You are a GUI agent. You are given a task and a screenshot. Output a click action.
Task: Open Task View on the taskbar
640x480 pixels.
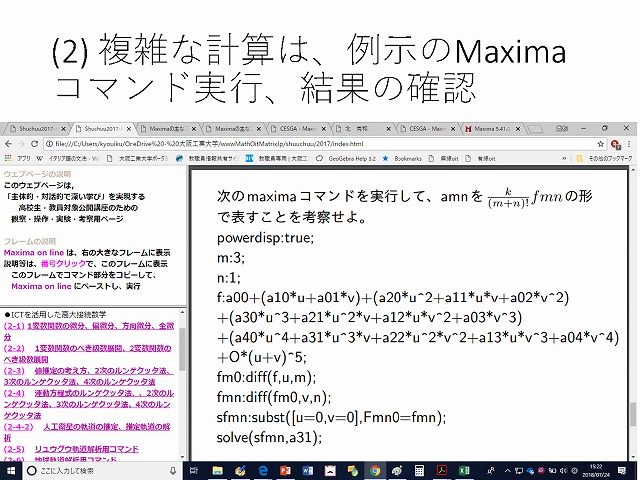(194, 471)
